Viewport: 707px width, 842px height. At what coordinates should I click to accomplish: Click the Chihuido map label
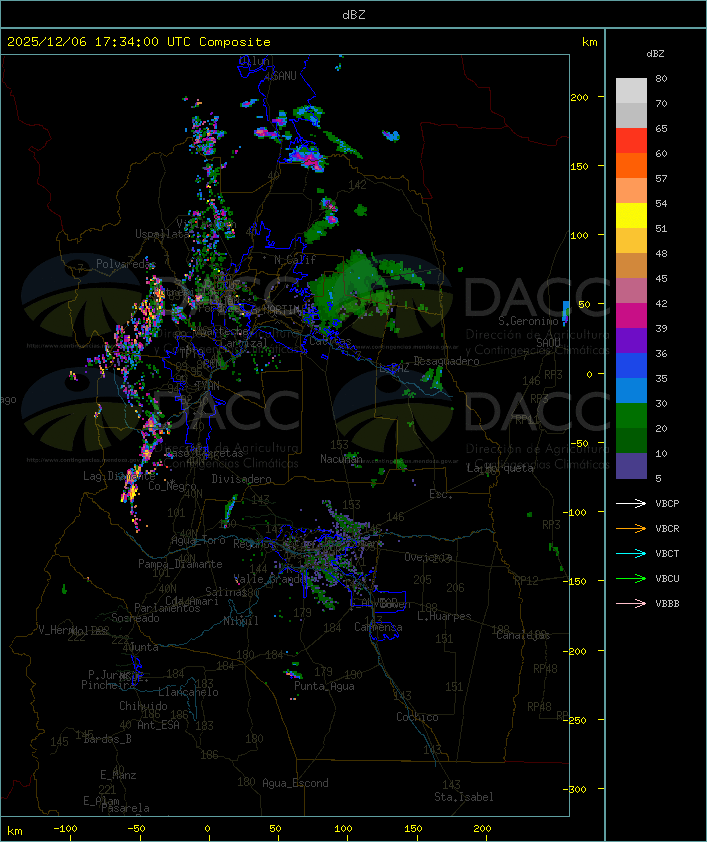(143, 706)
